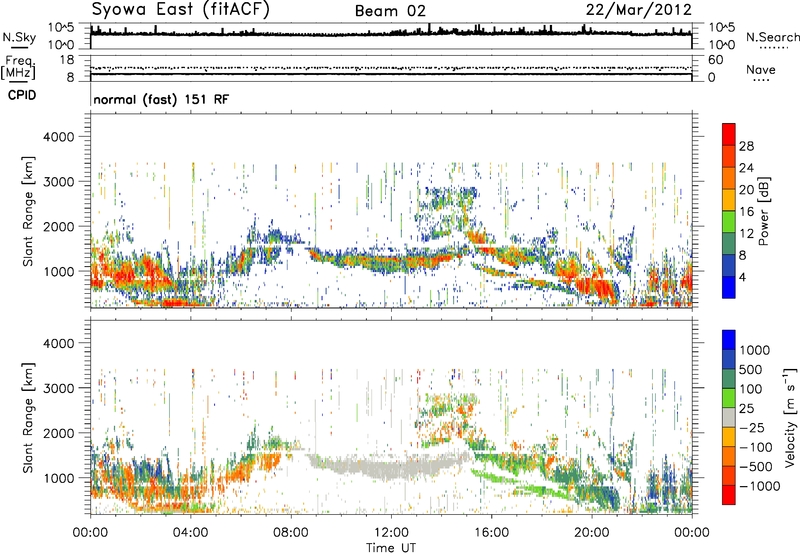The image size is (800, 554).
Task: Click the 'Time UT' axis label
Action: click(x=391, y=547)
